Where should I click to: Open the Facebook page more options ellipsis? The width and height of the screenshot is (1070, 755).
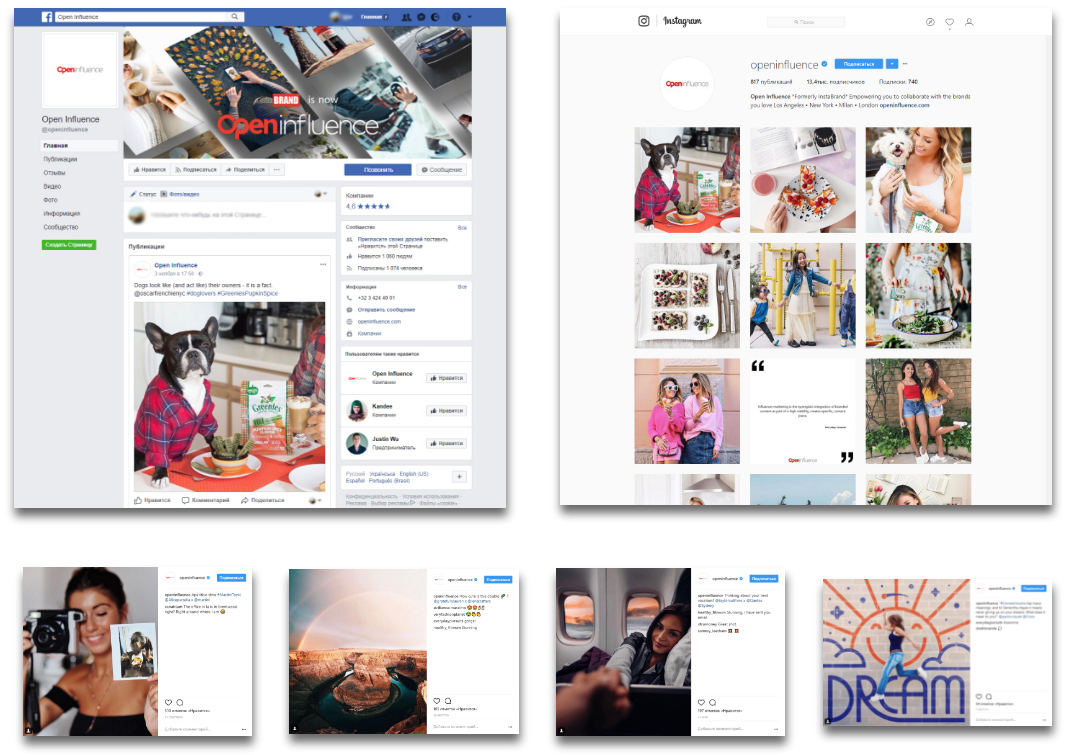click(x=276, y=169)
